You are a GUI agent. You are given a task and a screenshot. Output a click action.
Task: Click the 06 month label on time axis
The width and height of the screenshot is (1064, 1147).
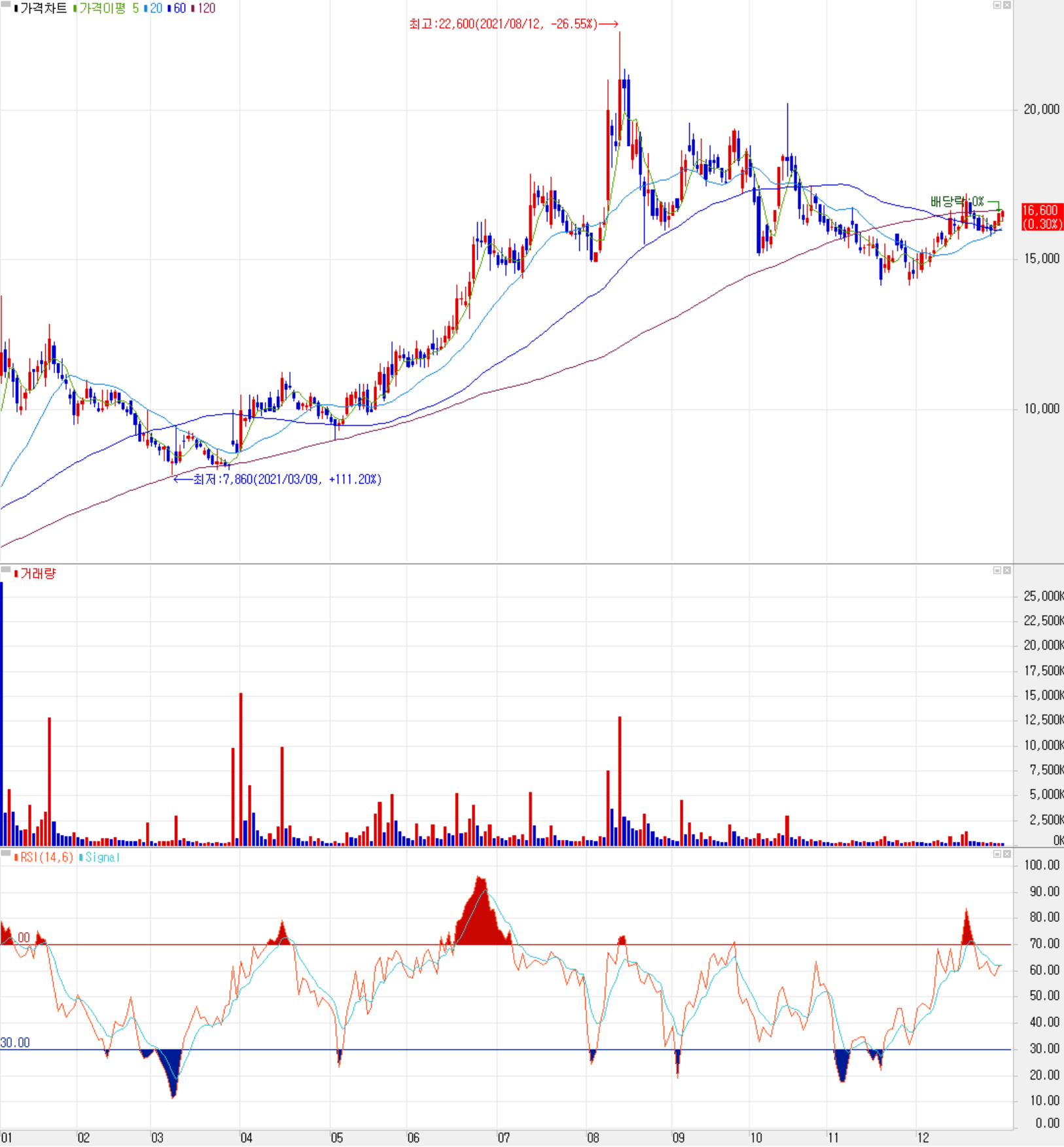point(414,1138)
